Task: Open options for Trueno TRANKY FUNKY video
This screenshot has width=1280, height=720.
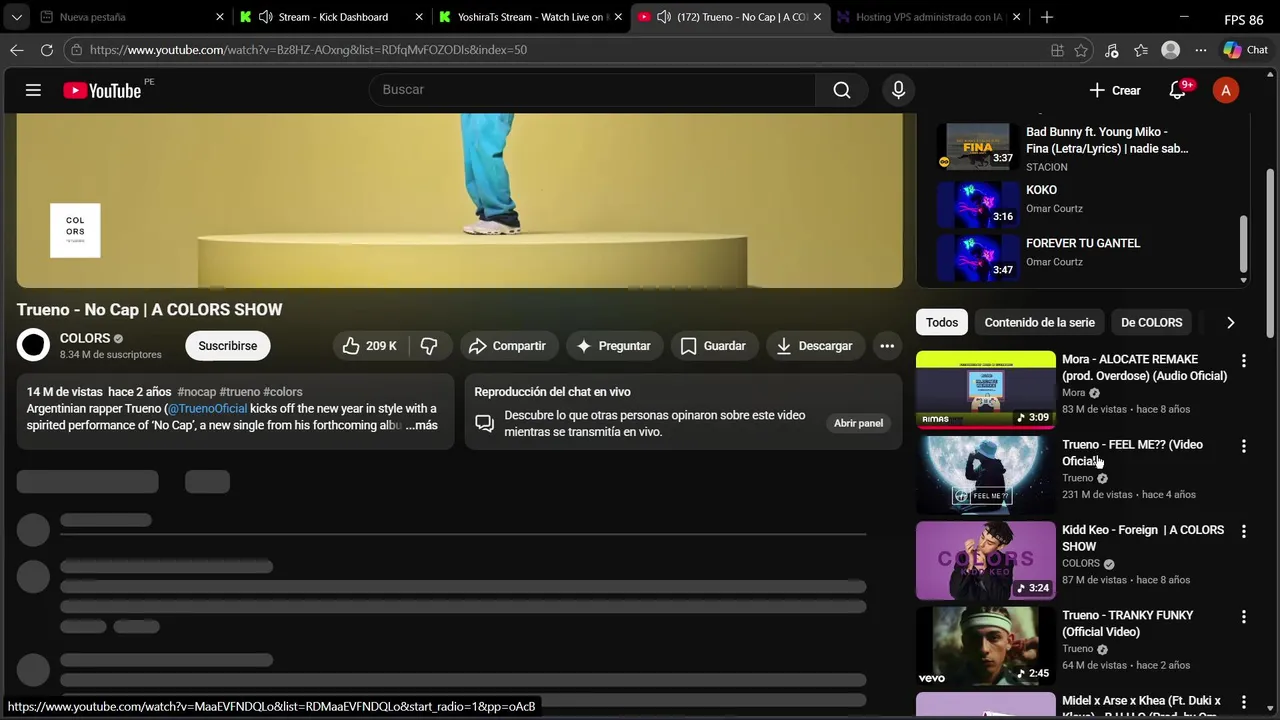Action: tap(1243, 616)
